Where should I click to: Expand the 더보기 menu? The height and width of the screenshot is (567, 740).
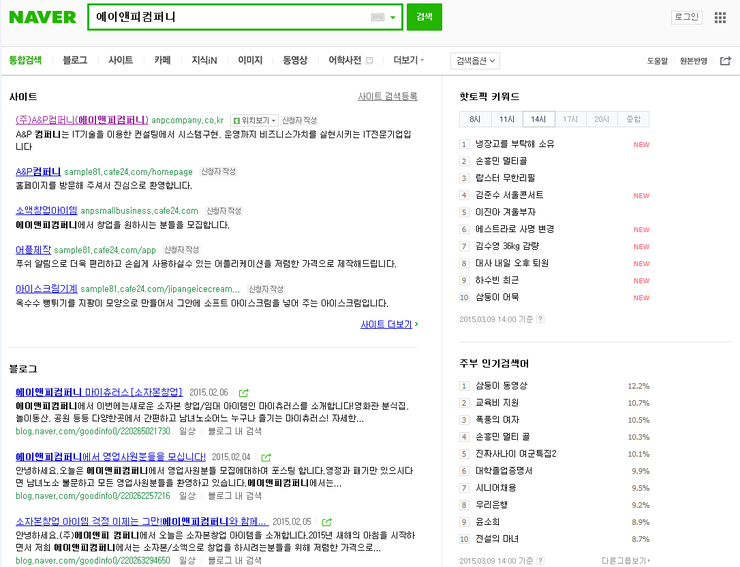click(x=409, y=60)
